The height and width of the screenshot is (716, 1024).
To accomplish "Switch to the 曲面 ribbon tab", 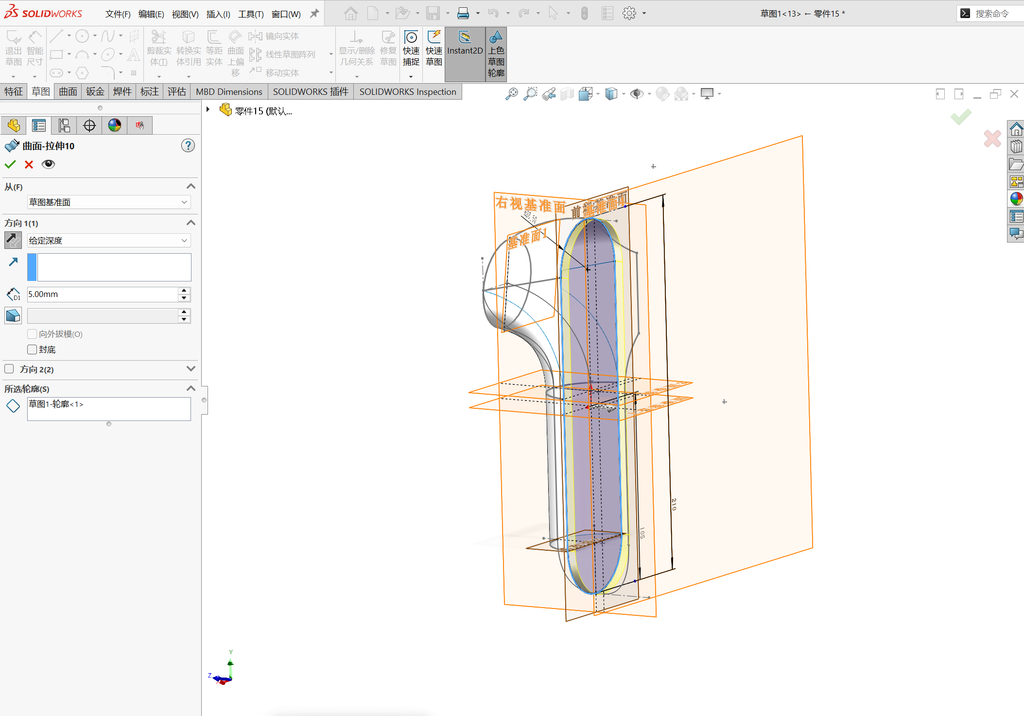I will click(x=68, y=91).
